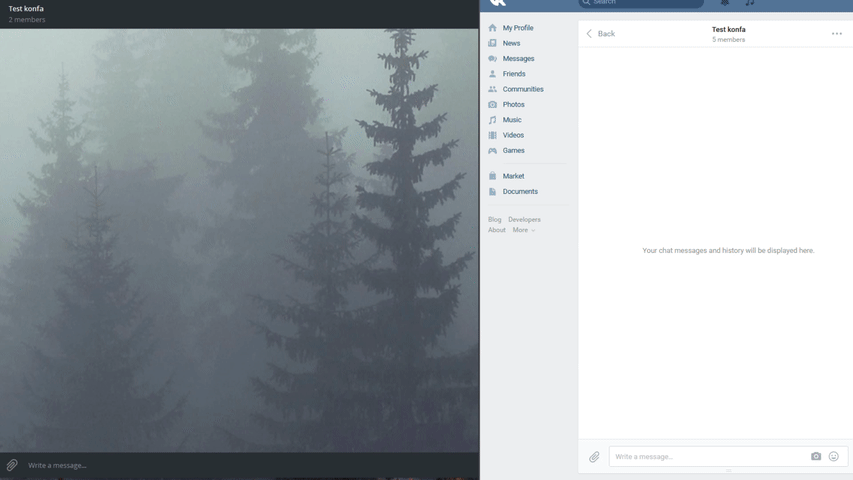This screenshot has height=480, width=853.
Task: Click the home icon beside My Profile
Action: pos(492,28)
